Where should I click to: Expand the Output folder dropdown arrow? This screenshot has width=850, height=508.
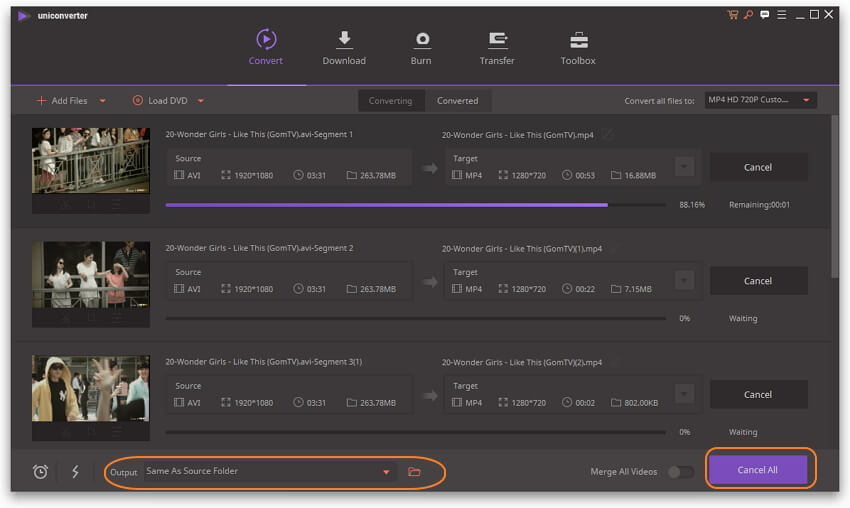(x=386, y=472)
